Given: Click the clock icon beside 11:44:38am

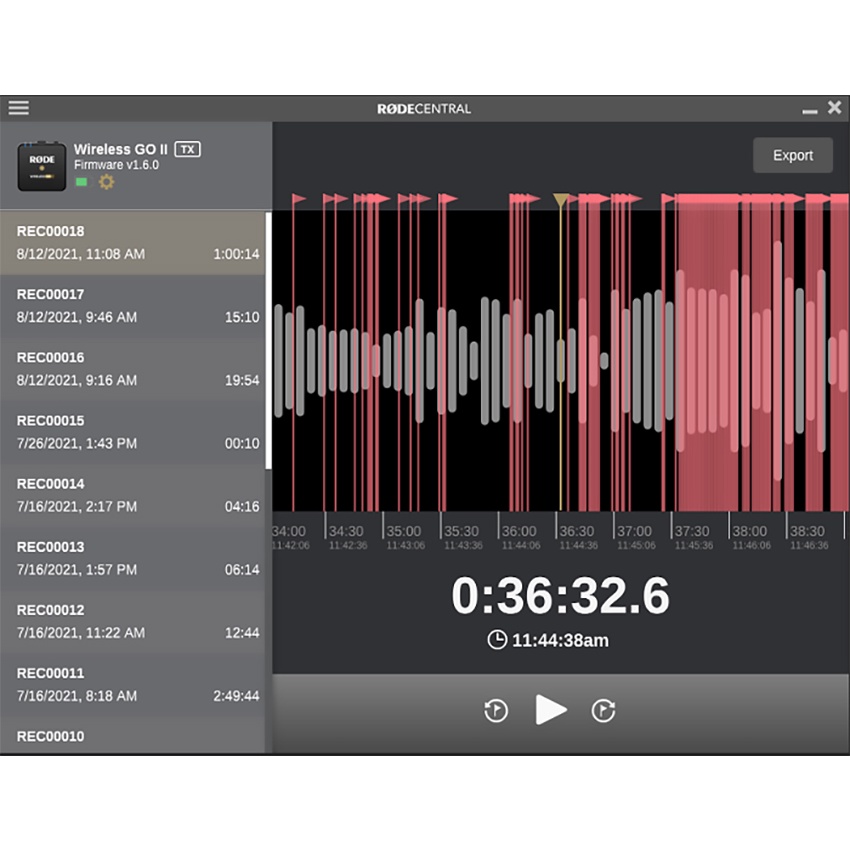Looking at the screenshot, I should 496,640.
